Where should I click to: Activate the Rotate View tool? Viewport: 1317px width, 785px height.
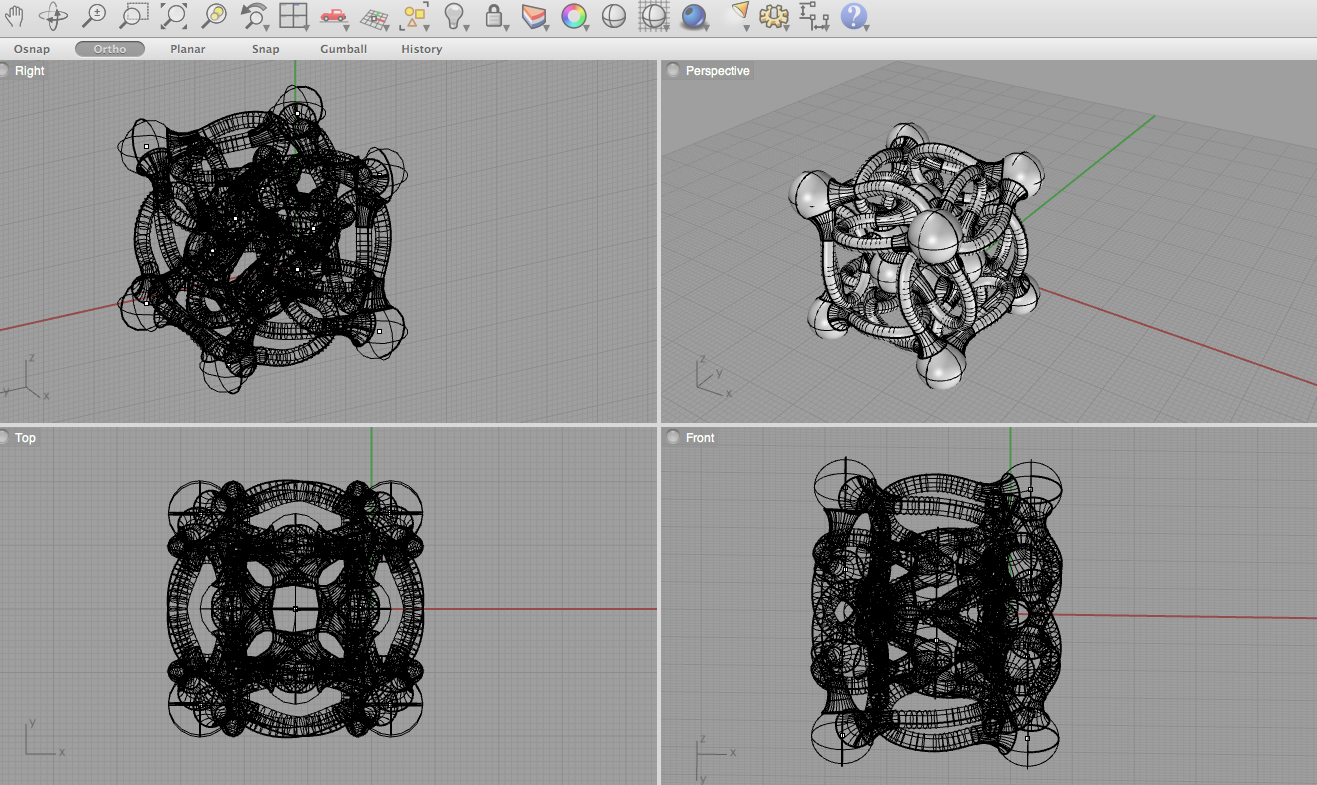click(54, 15)
